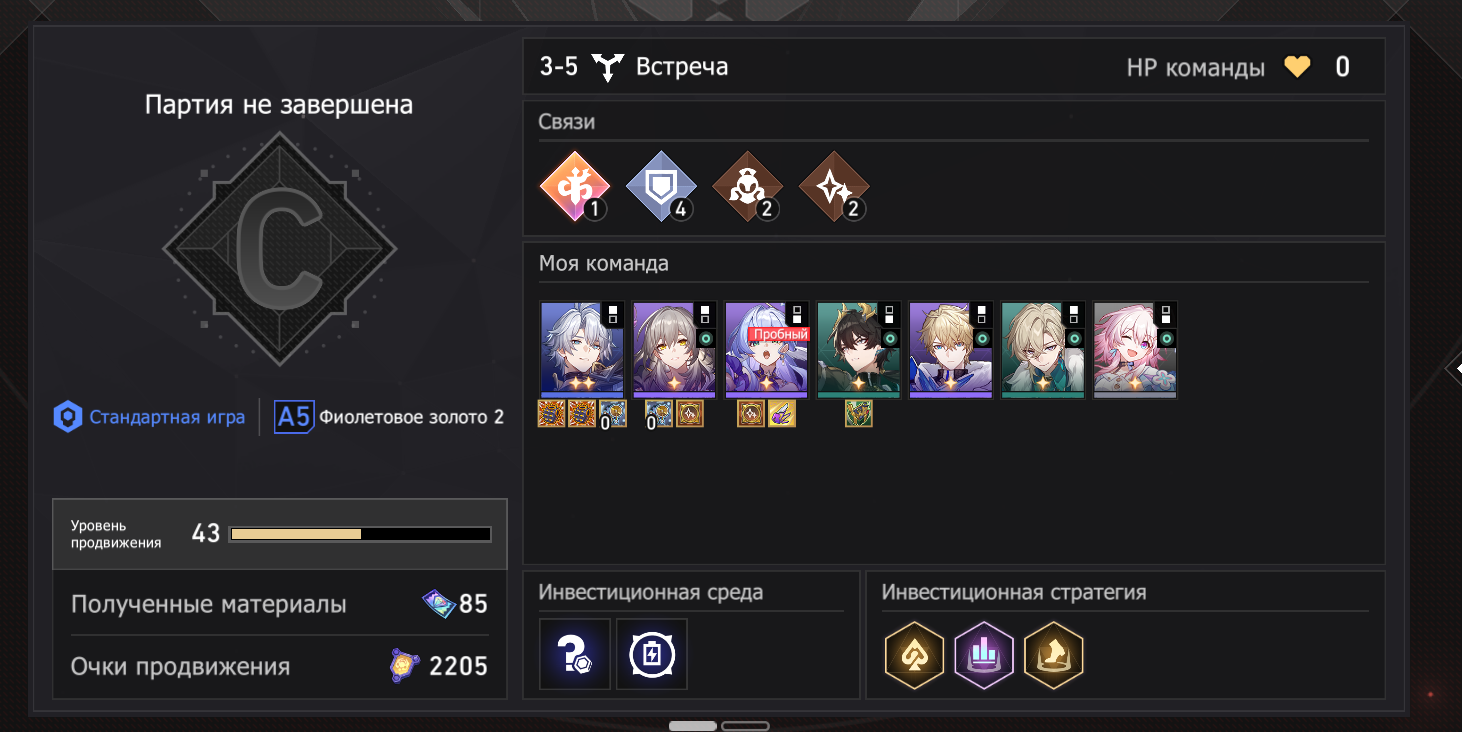Click the Уровень продвижения progress bar
Screen dimensions: 1462x732
coord(360,534)
